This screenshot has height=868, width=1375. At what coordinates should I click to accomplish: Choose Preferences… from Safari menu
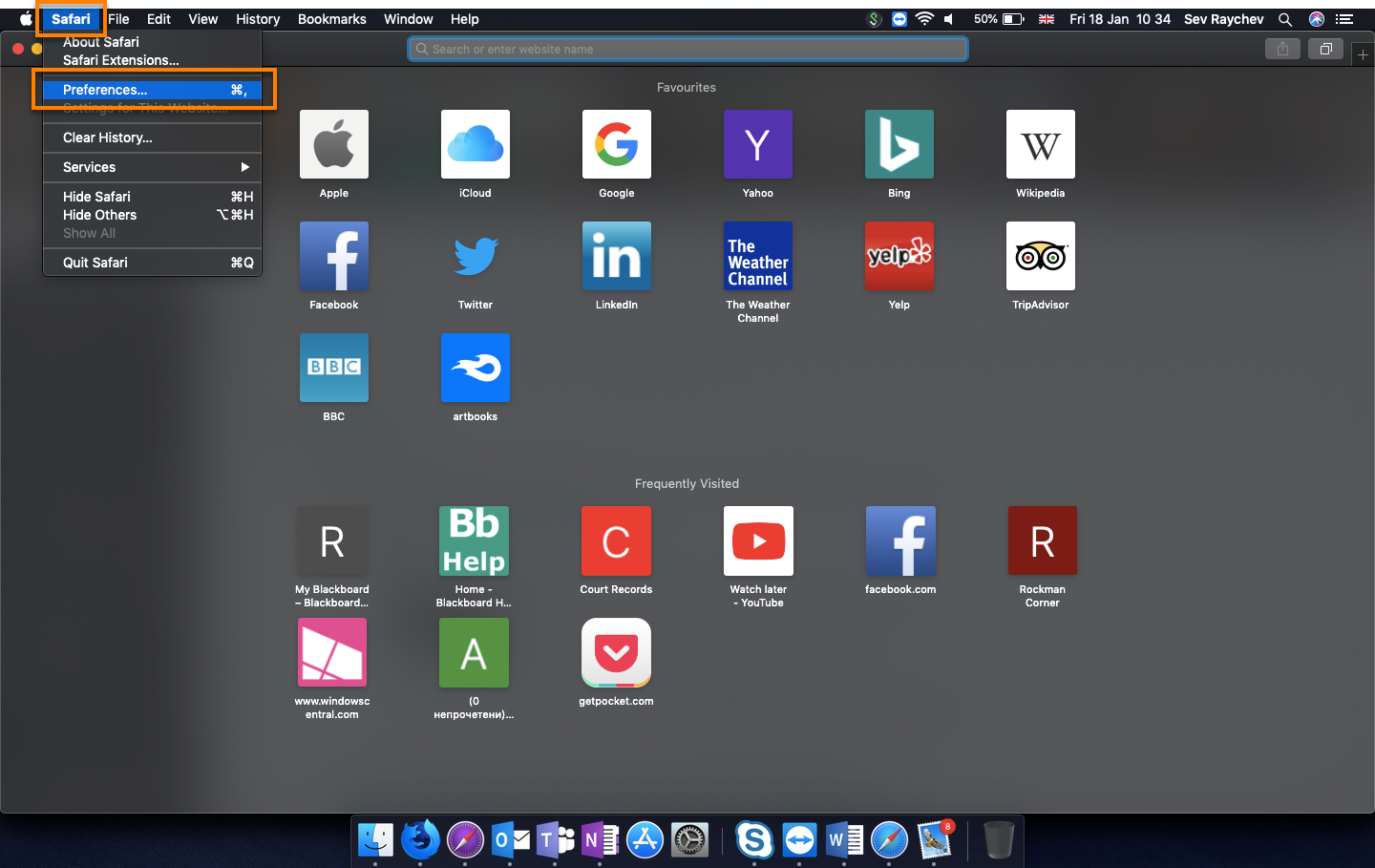pyautogui.click(x=153, y=90)
